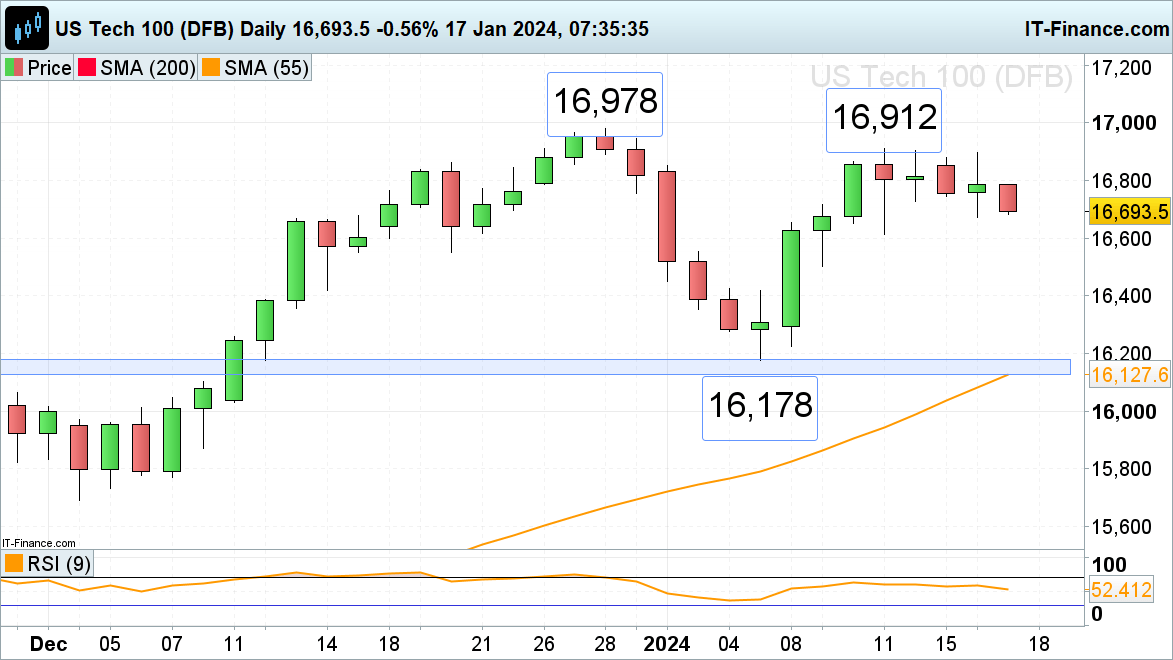Click the 17,200 price axis label
Screen dimensions: 1173x660
tap(1121, 68)
